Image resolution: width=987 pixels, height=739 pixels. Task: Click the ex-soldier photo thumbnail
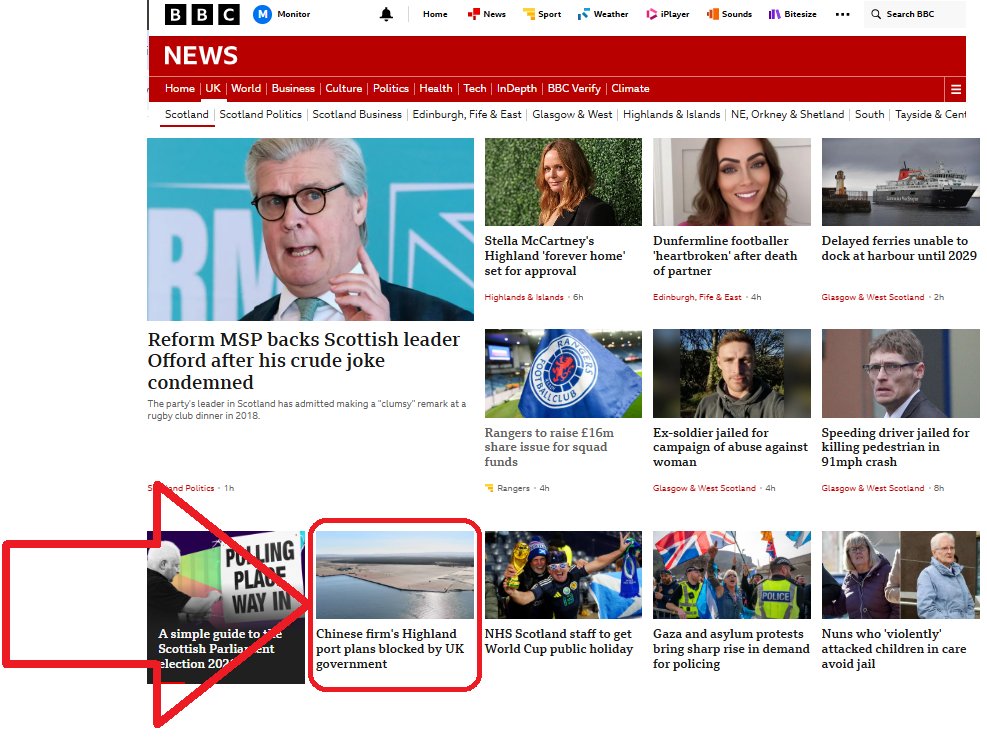click(x=731, y=373)
